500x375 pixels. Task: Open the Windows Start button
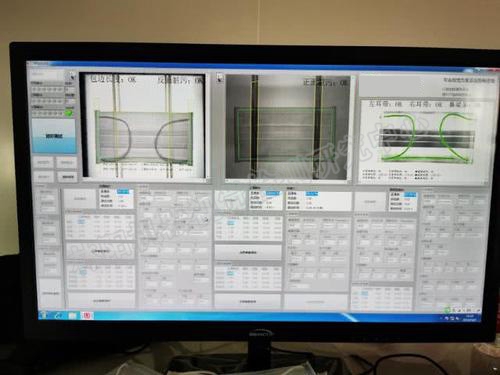tap(44, 315)
